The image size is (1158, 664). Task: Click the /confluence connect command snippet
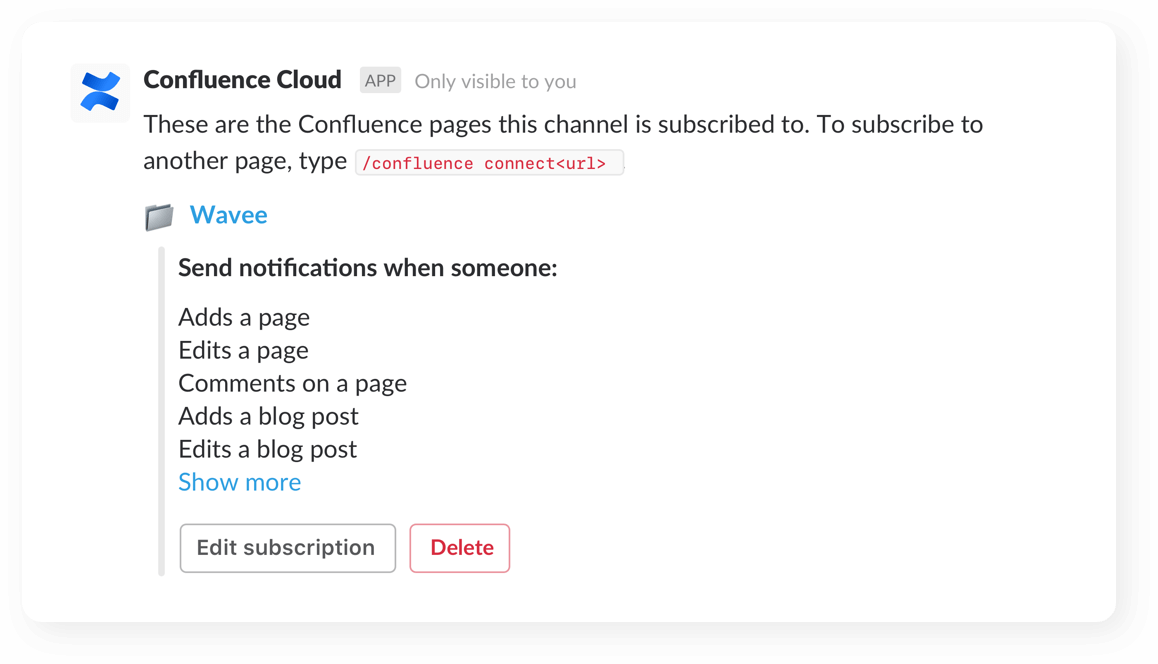489,162
